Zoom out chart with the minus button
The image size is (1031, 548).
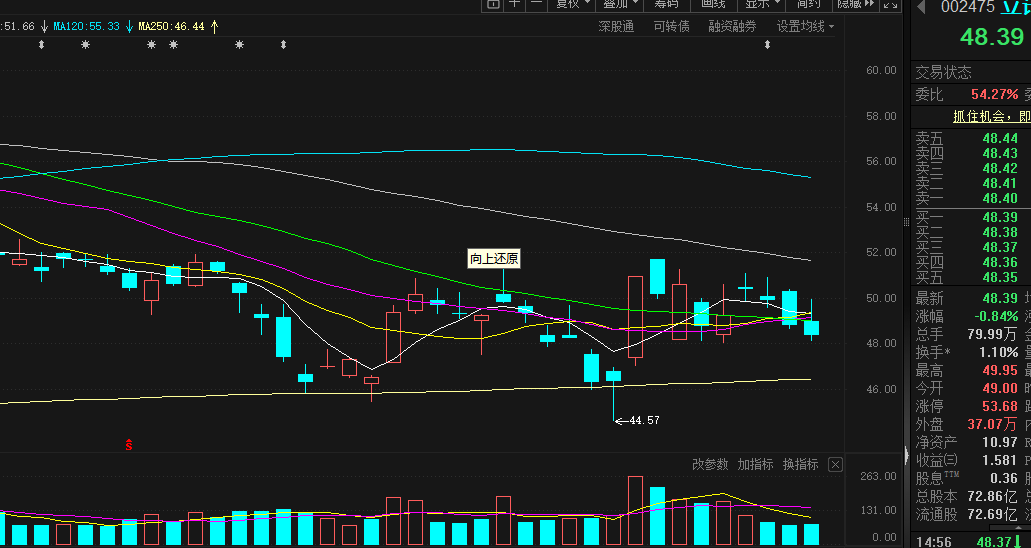537,4
